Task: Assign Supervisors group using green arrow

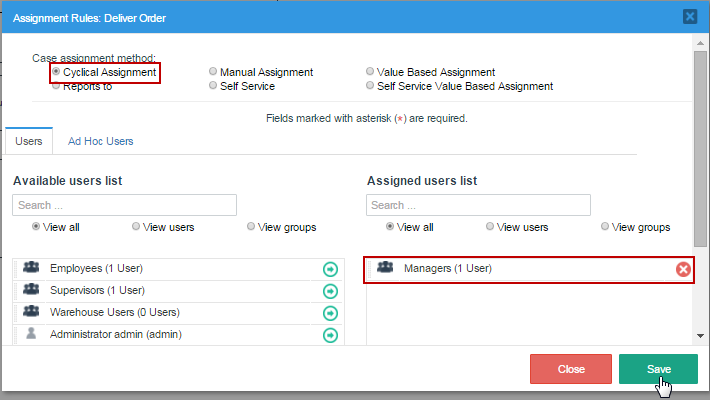Action: click(330, 291)
